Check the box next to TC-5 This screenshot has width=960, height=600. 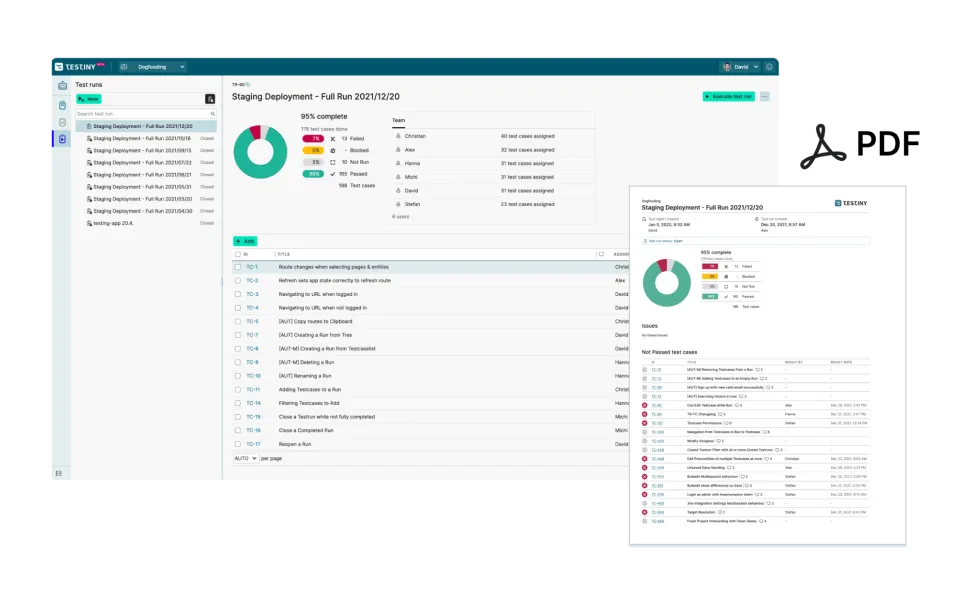click(x=238, y=321)
